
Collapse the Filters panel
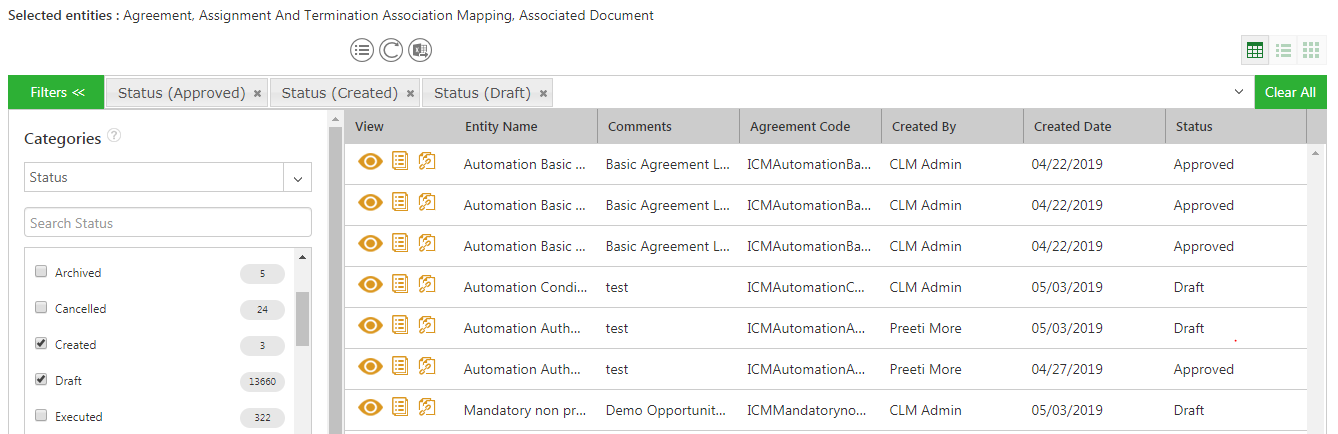tap(57, 92)
